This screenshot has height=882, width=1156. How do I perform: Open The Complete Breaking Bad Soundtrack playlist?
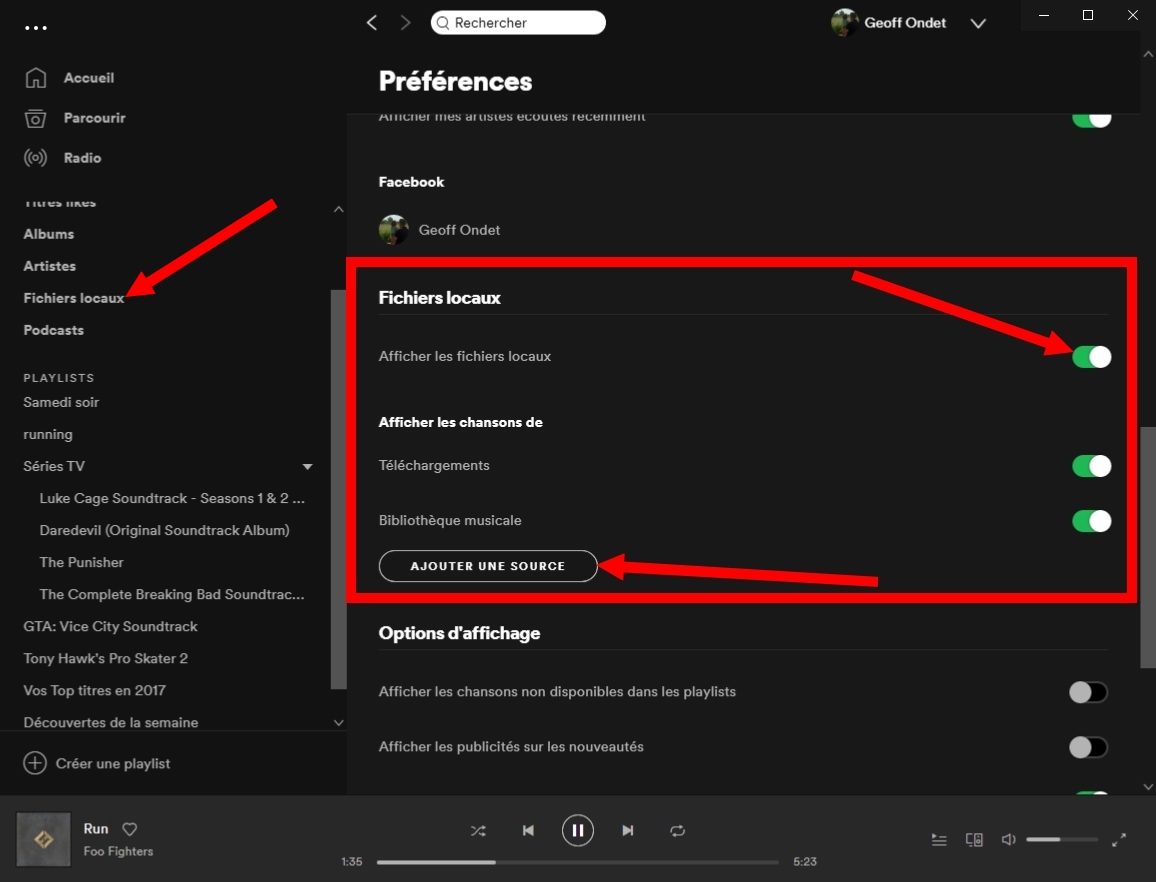(172, 594)
